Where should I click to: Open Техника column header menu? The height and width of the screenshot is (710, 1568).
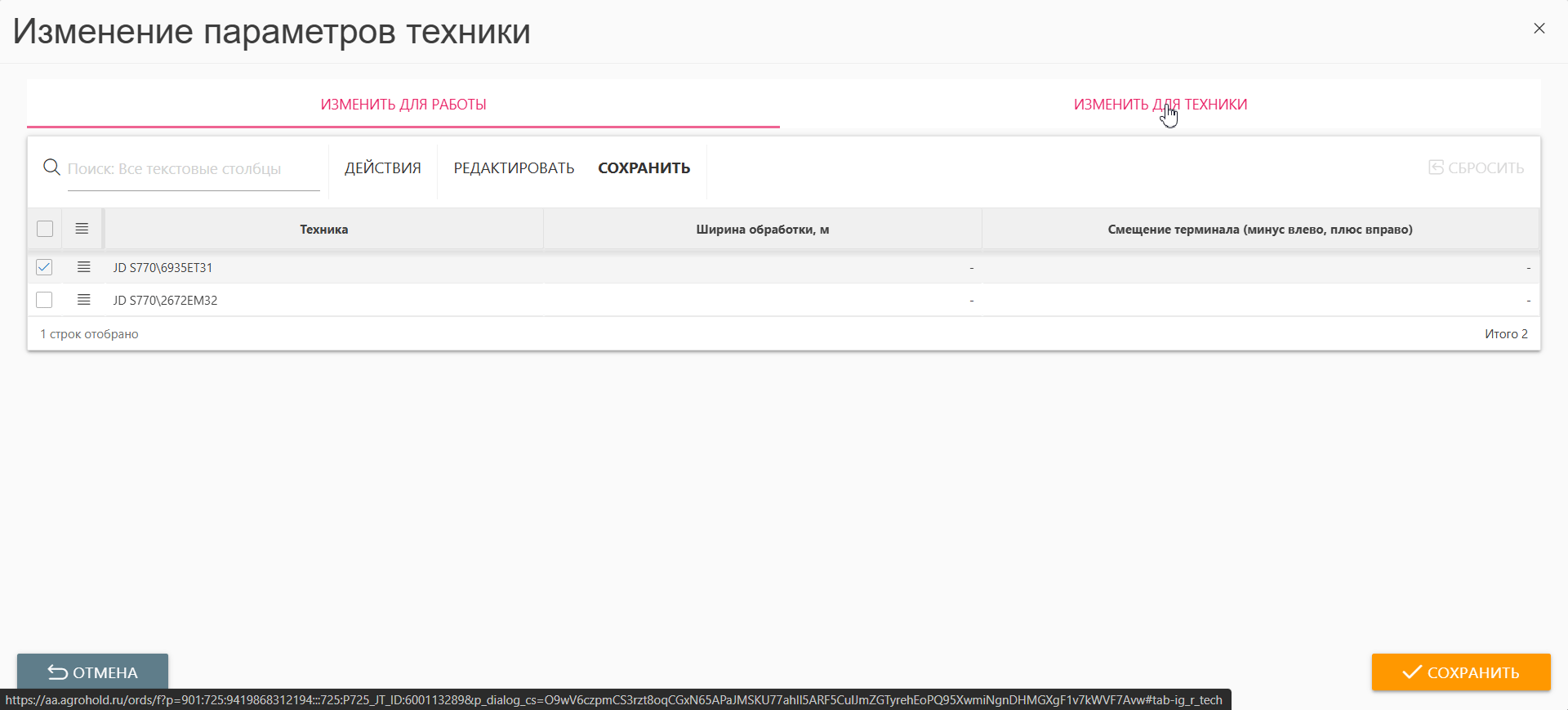click(323, 230)
